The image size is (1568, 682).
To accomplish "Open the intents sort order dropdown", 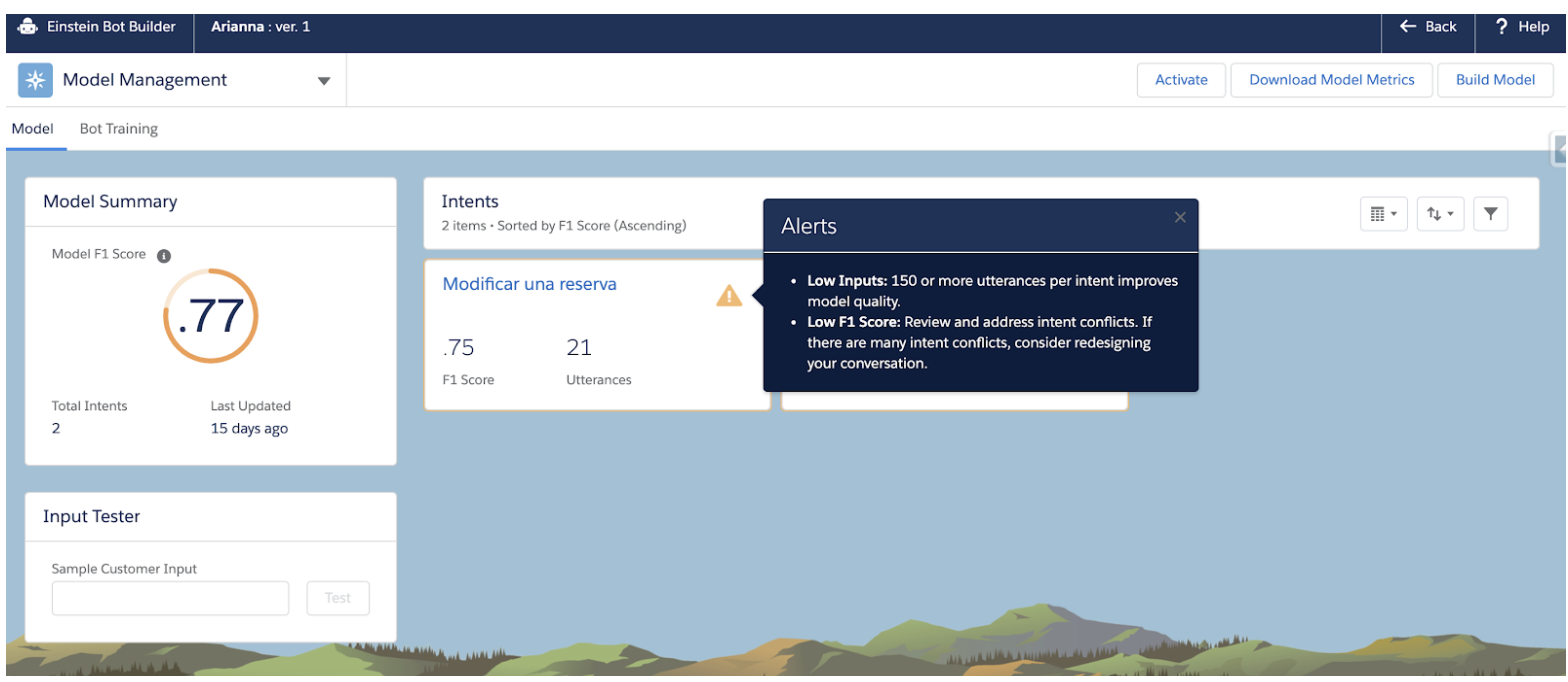I will point(1440,213).
